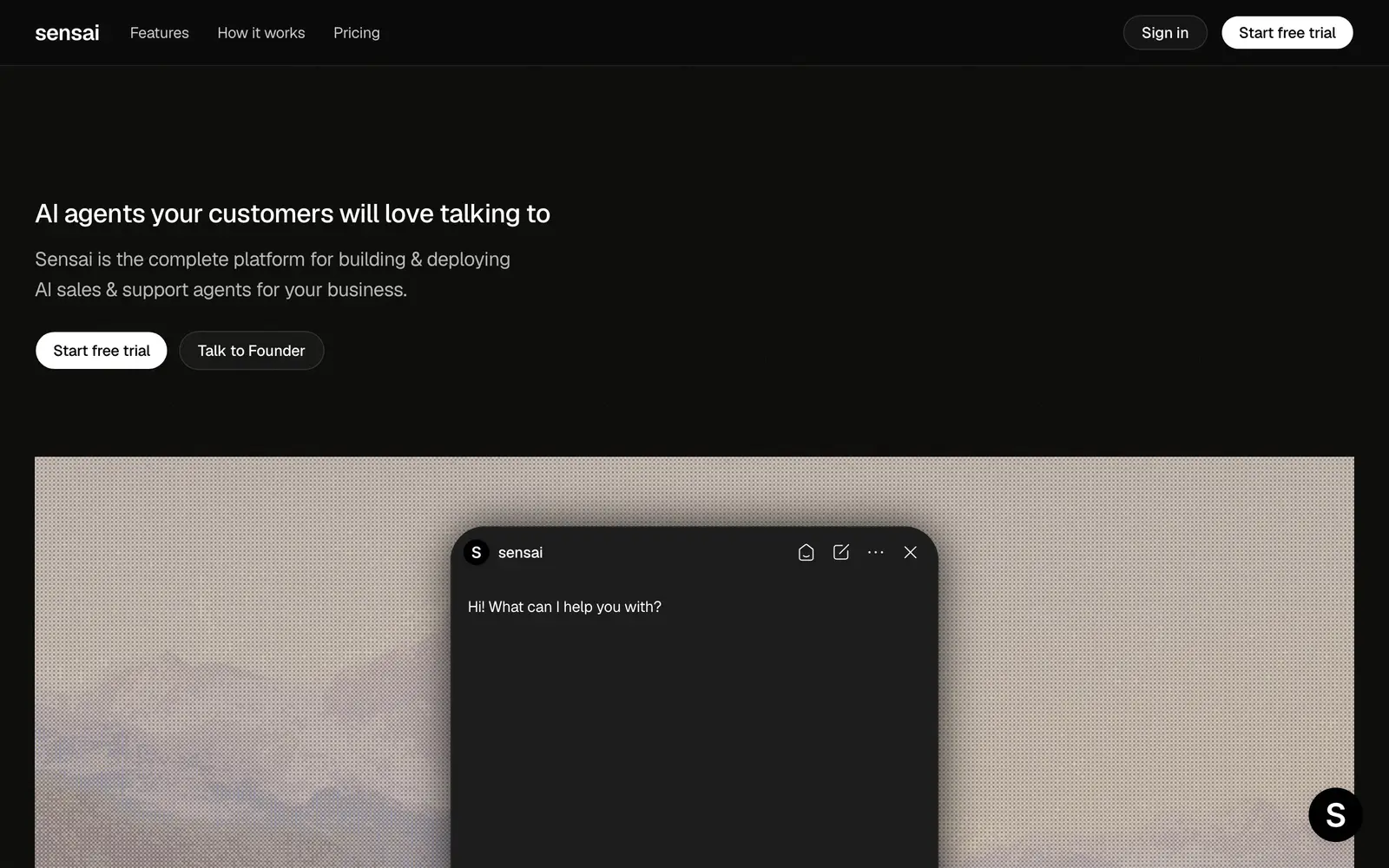Screen dimensions: 1389x868
Task: Open the Pricing nav link
Action: (x=357, y=33)
